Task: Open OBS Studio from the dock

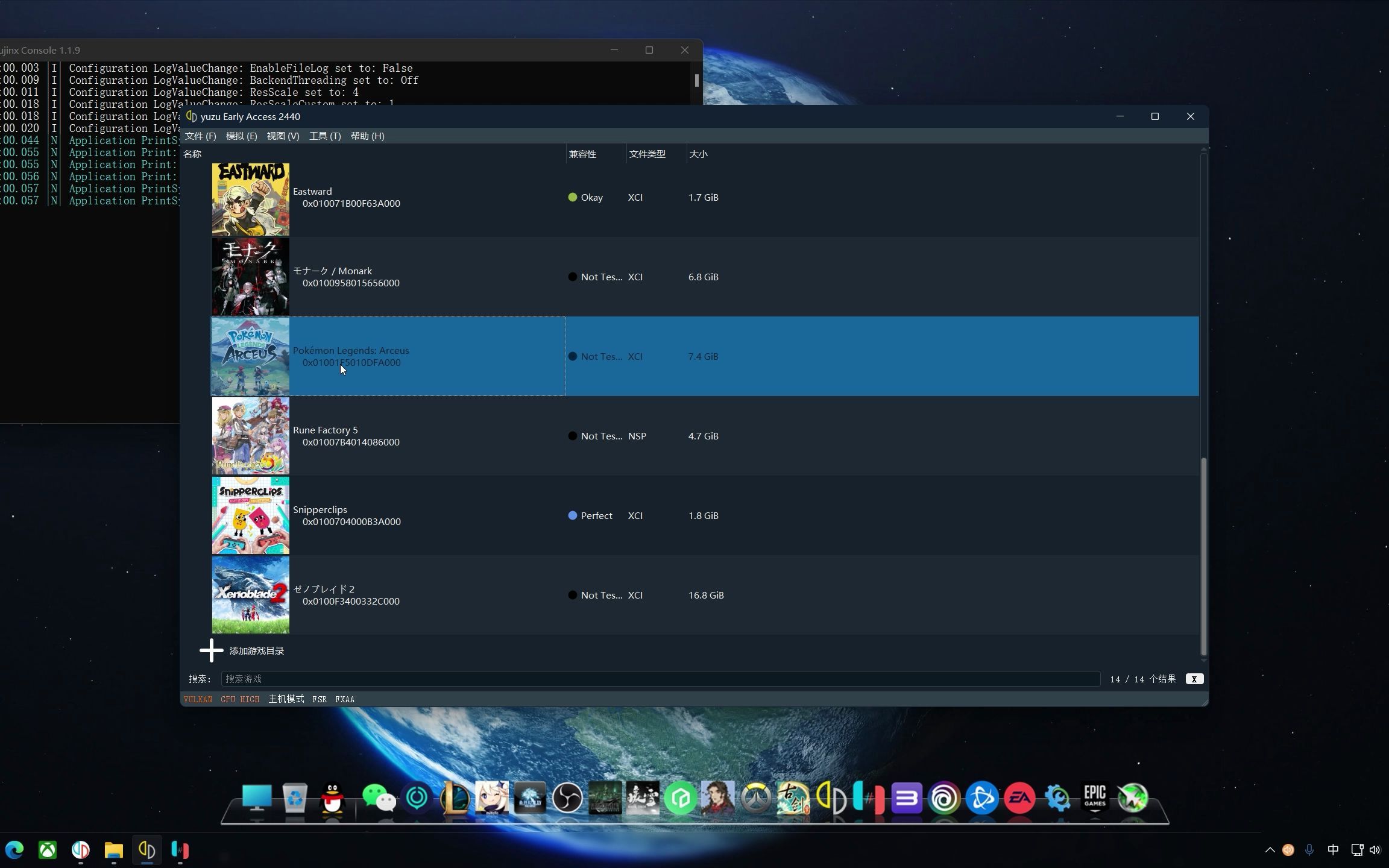Action: tap(567, 799)
